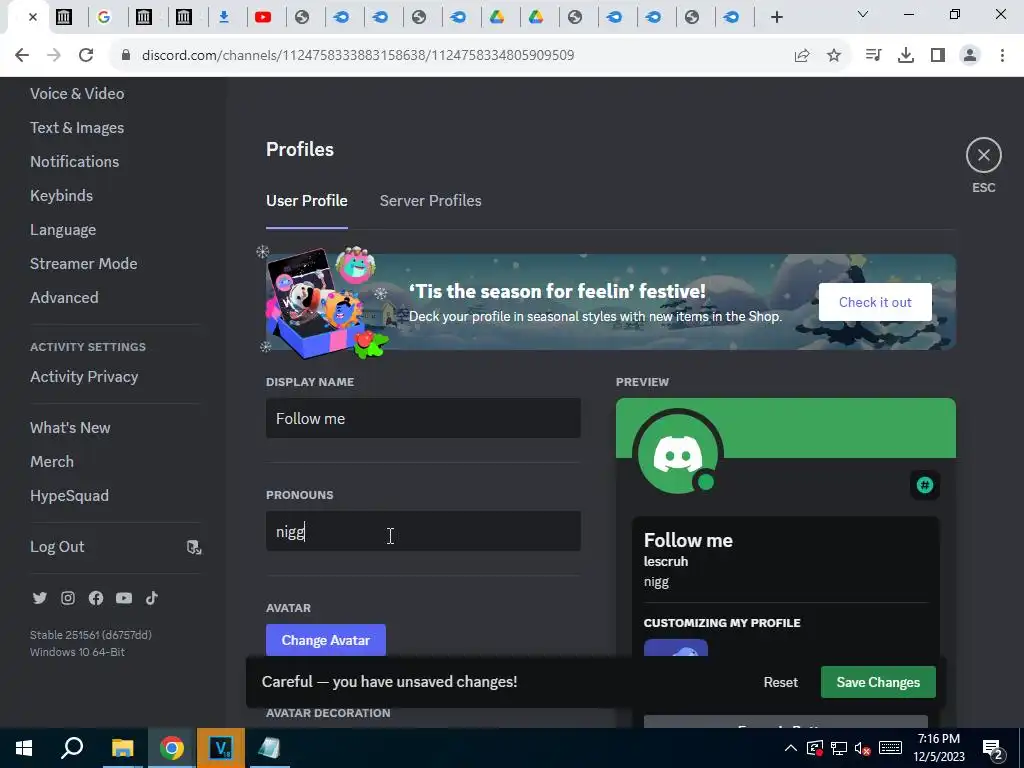Open the media control icon in Chrome toolbar
This screenshot has height=768, width=1024.
[873, 55]
